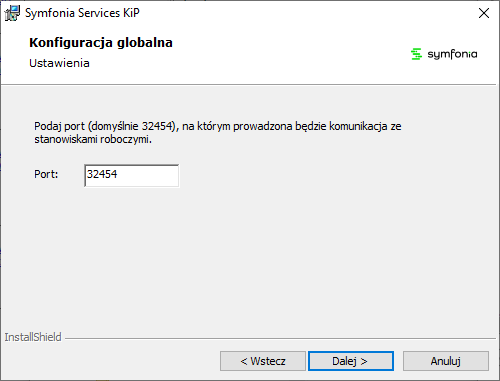Image resolution: width=500 pixels, height=381 pixels.
Task: Click the installer icon in the title bar
Action: [x=12, y=13]
